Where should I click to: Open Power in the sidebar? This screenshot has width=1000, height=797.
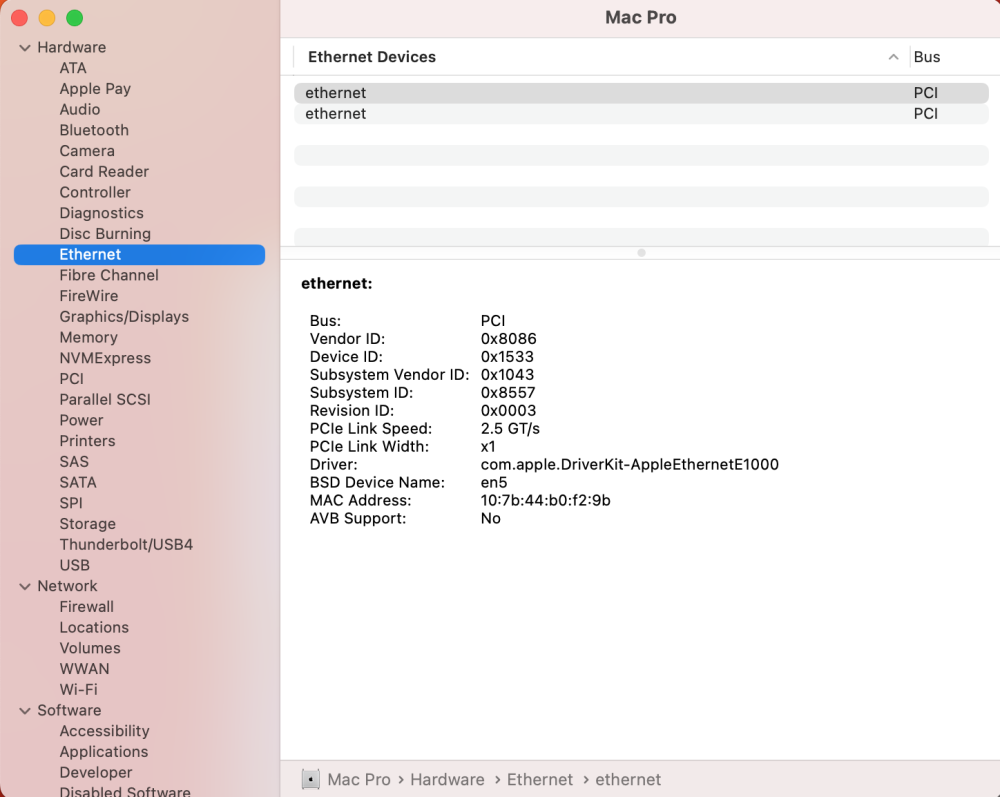(x=81, y=420)
